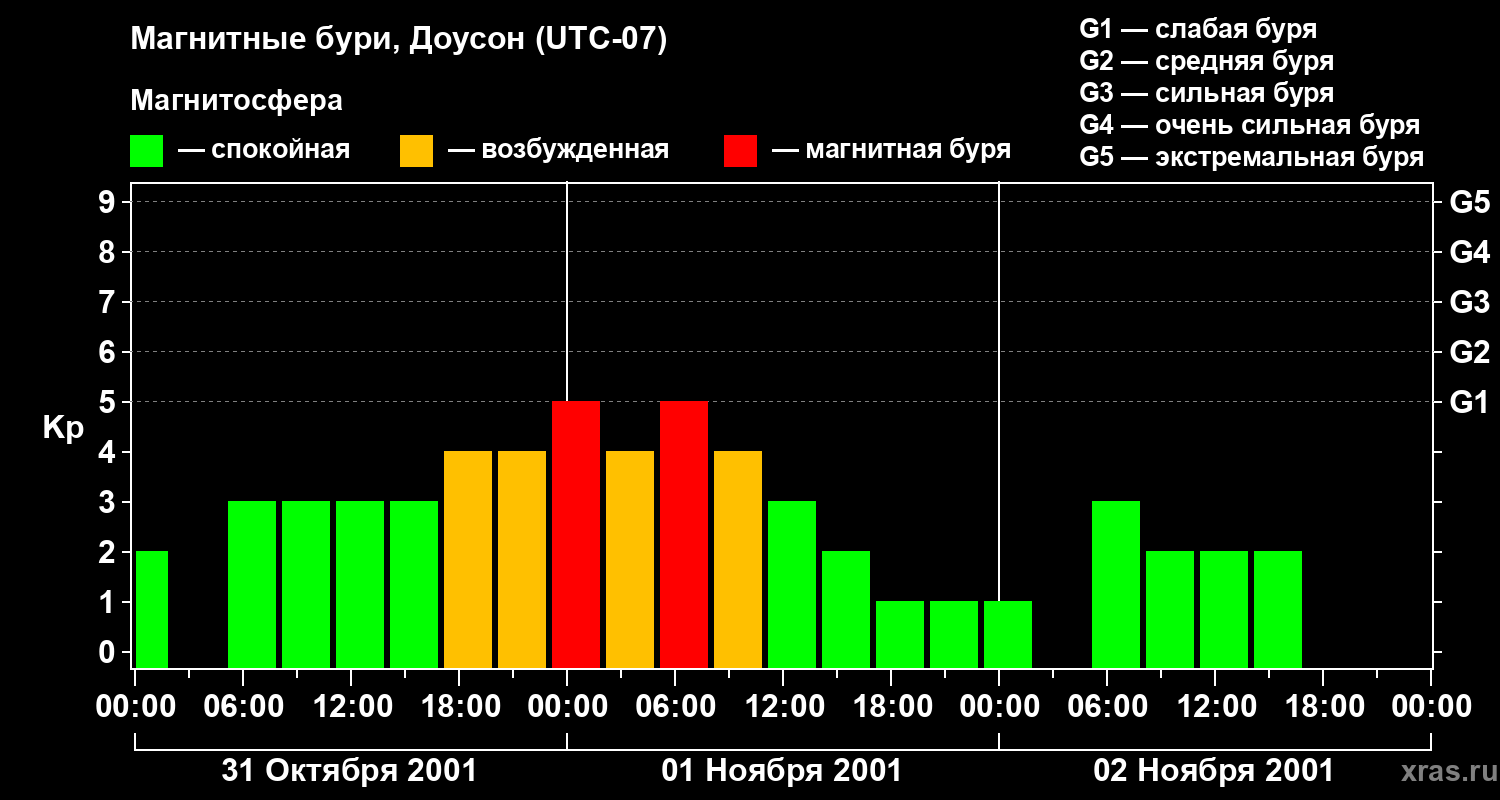
Task: Click the orange bar at 09:00 on 01 Ноября
Action: point(738,559)
